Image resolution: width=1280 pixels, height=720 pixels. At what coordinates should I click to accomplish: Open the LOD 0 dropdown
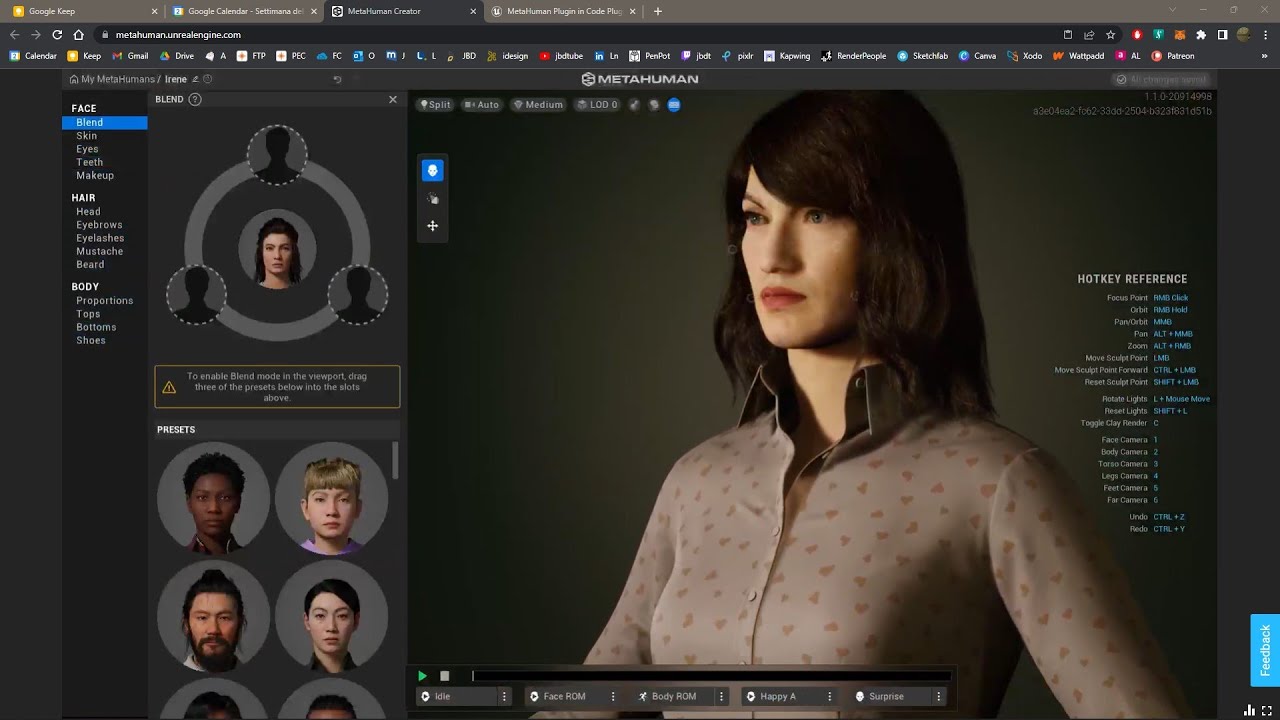coord(597,104)
